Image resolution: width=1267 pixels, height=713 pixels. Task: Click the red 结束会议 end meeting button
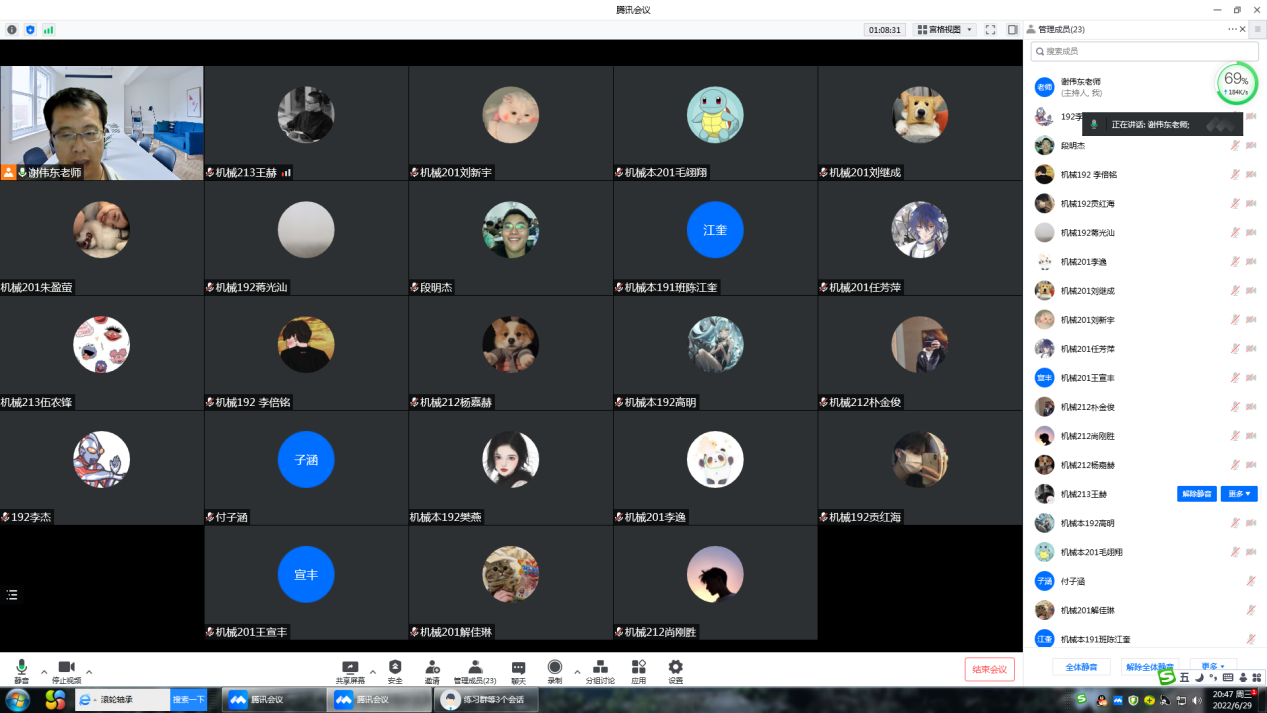[x=989, y=669]
